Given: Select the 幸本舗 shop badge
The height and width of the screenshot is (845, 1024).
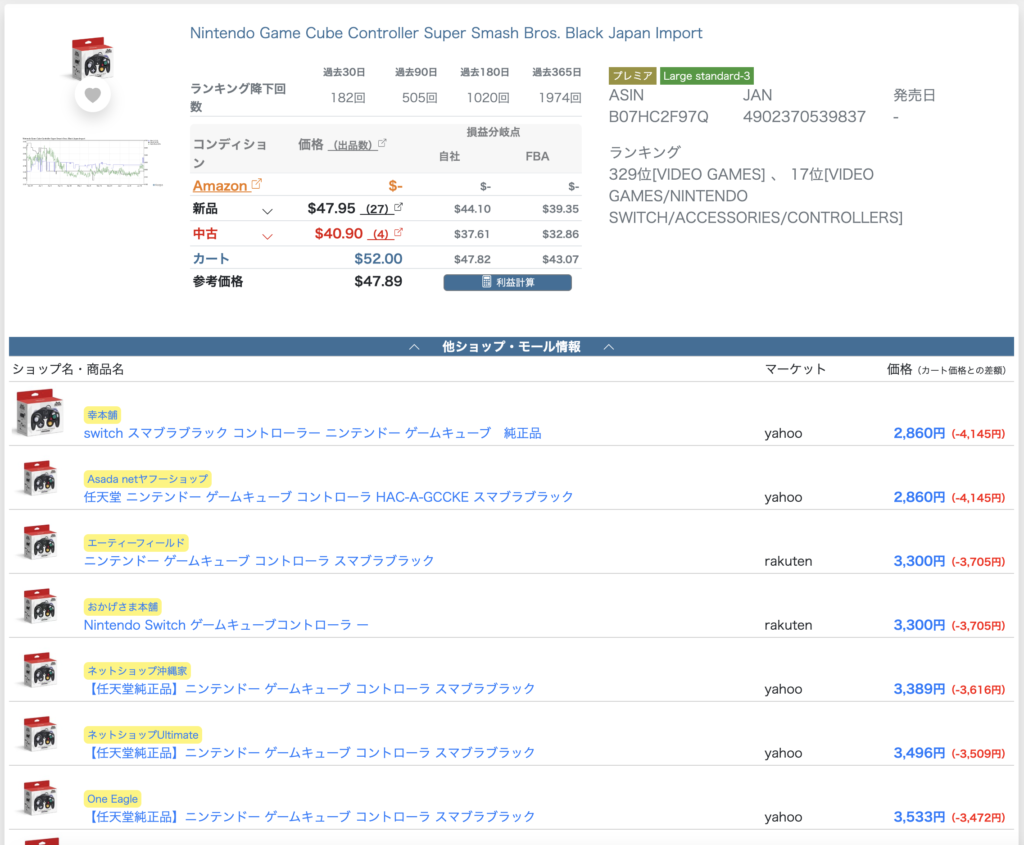Looking at the screenshot, I should (103, 415).
